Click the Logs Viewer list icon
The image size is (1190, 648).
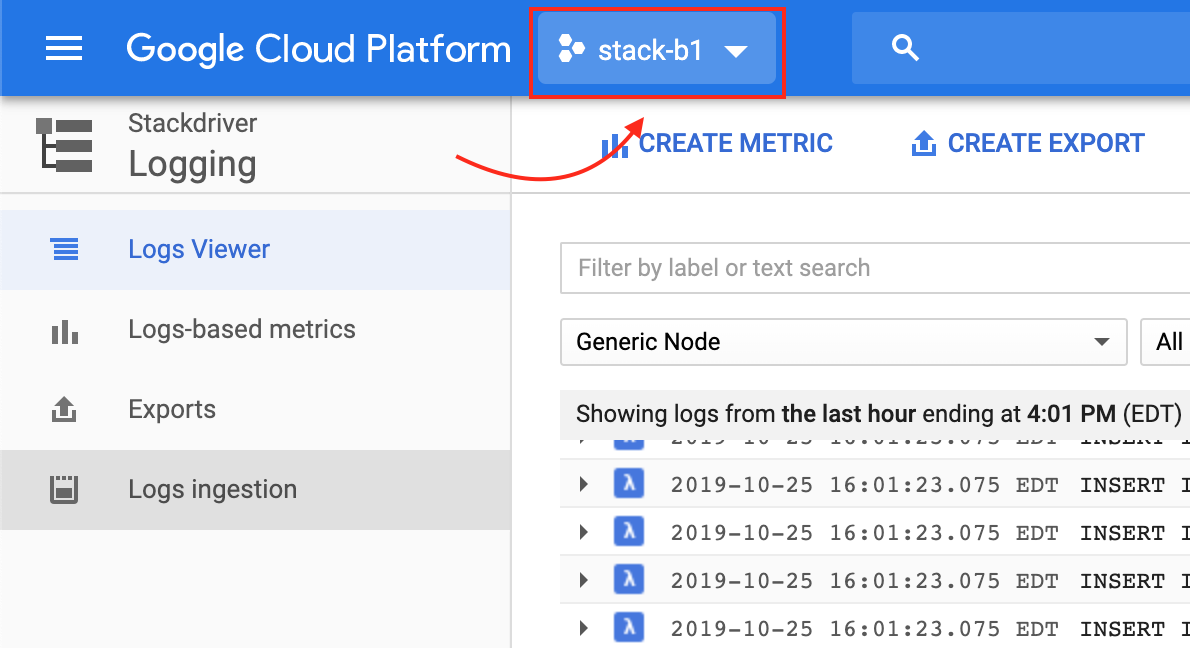point(65,250)
